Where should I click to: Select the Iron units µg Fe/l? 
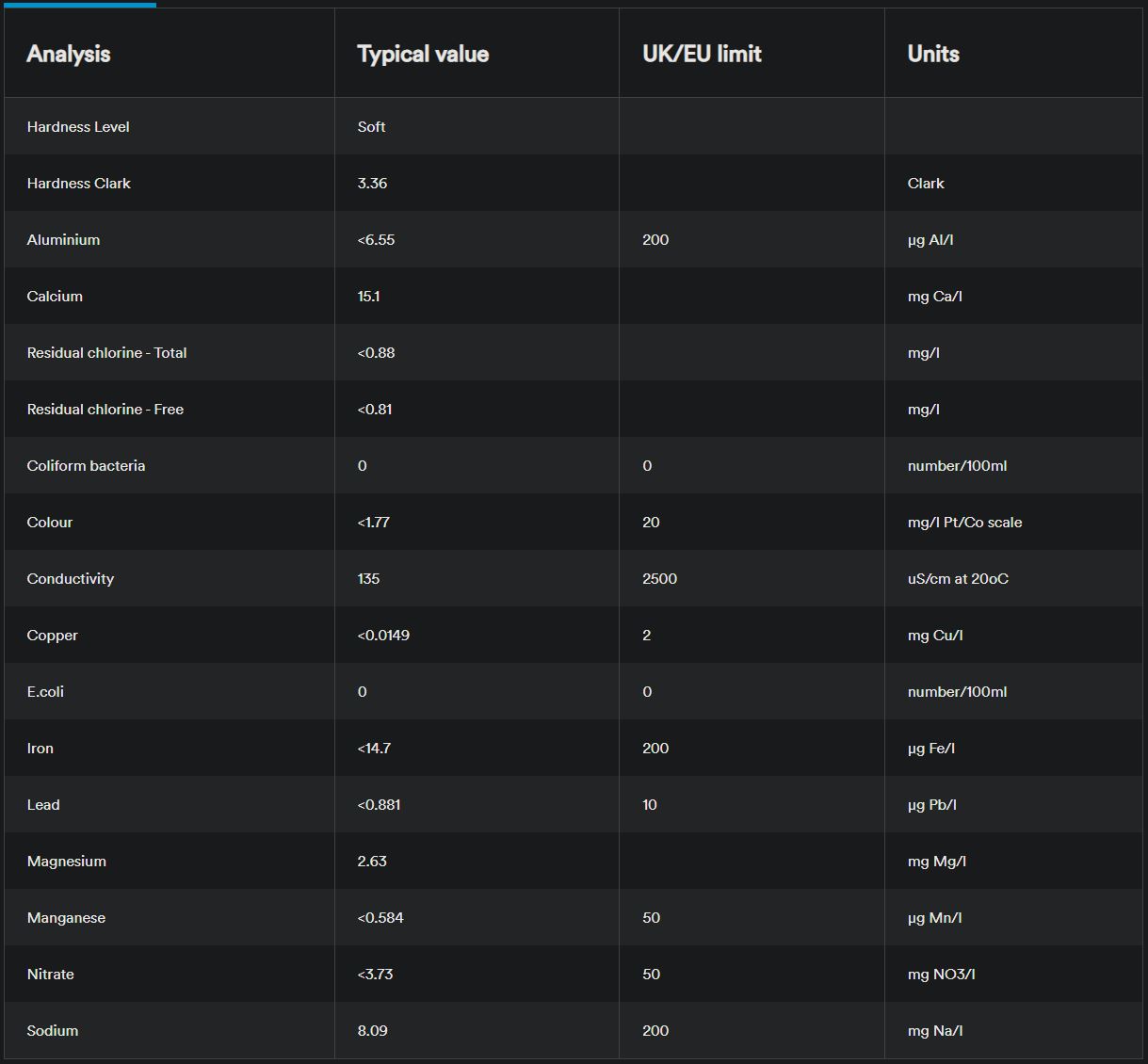[x=930, y=748]
